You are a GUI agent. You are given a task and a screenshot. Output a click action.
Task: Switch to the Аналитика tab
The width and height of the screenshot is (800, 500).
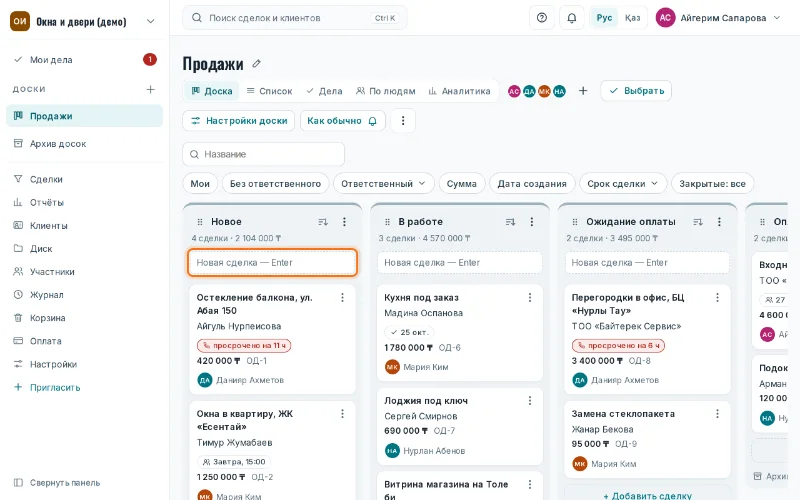click(x=459, y=91)
